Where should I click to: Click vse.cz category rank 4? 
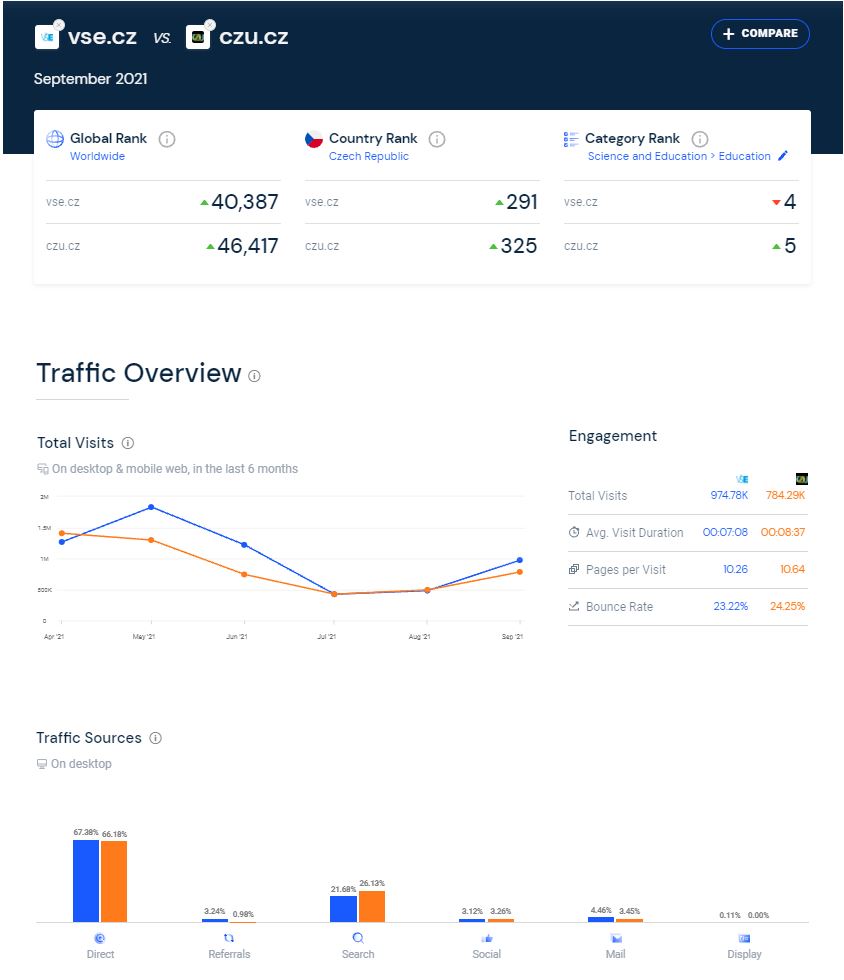point(790,202)
